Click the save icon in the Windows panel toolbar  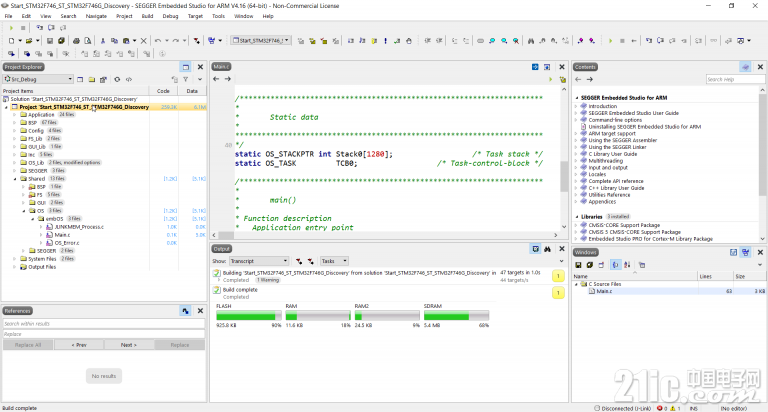tap(578, 265)
